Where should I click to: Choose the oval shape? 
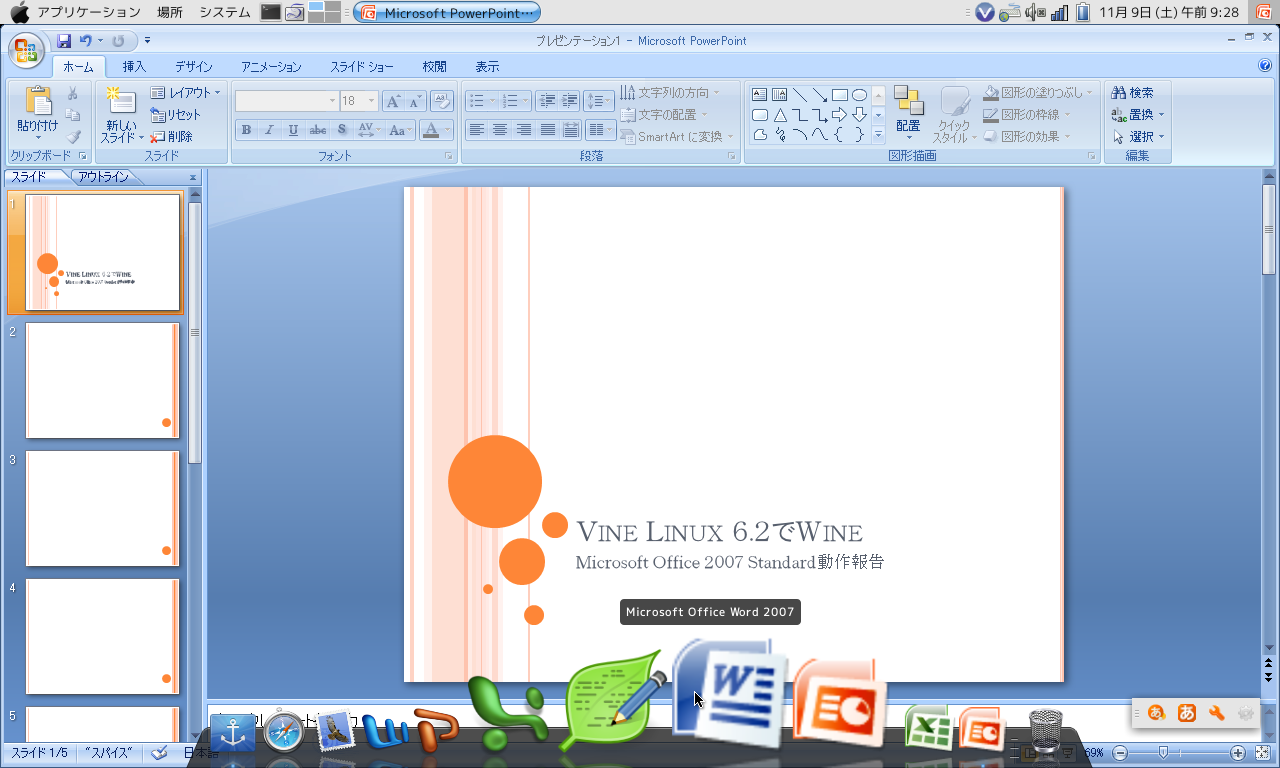pyautogui.click(x=859, y=95)
